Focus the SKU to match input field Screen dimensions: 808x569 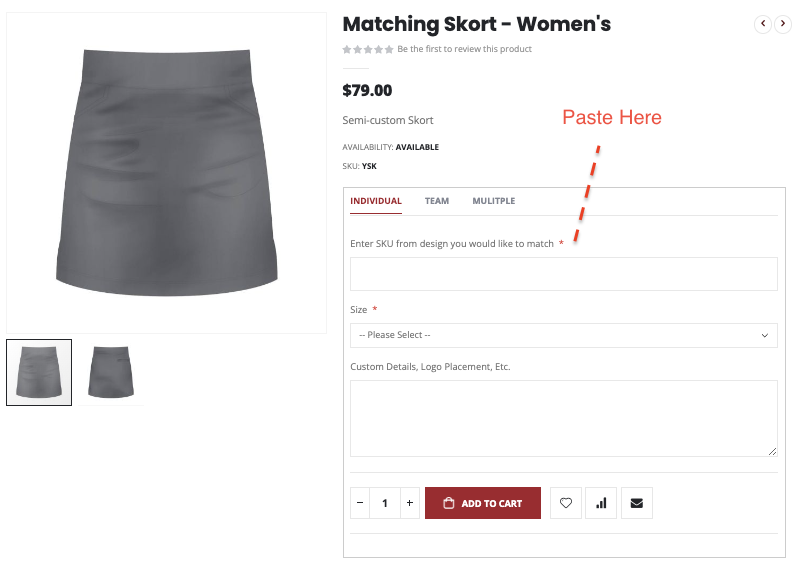tap(563, 274)
